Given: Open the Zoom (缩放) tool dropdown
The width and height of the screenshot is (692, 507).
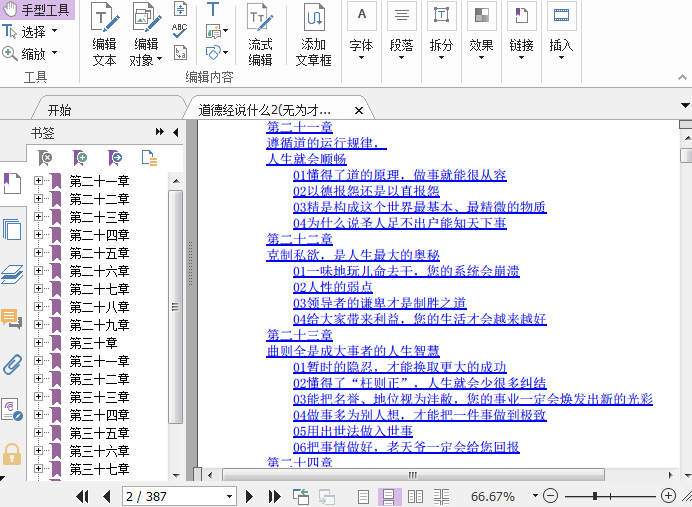Looking at the screenshot, I should point(55,53).
